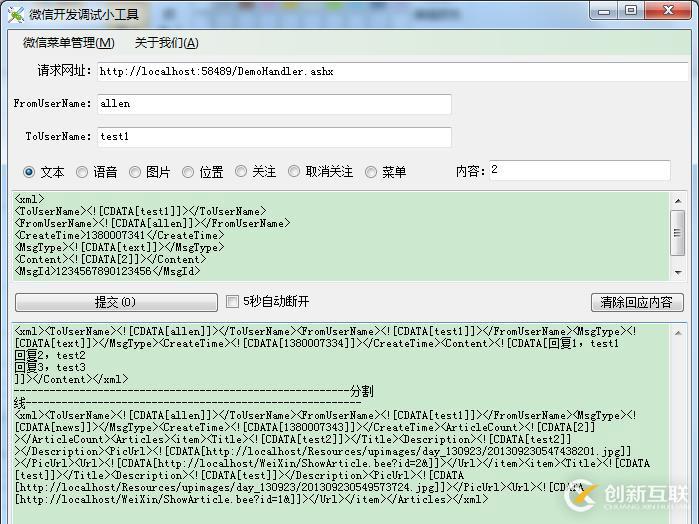
Task: Click the request XML text area
Action: [341, 236]
